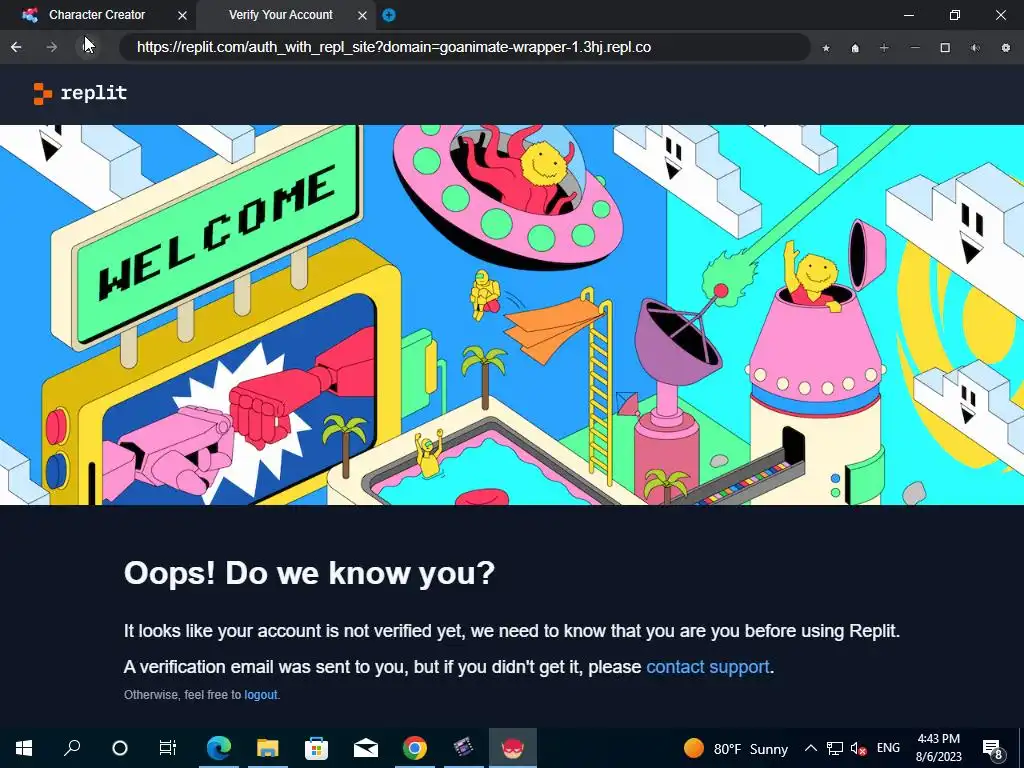Minimize the browser window
The height and width of the screenshot is (768, 1024).
click(909, 15)
